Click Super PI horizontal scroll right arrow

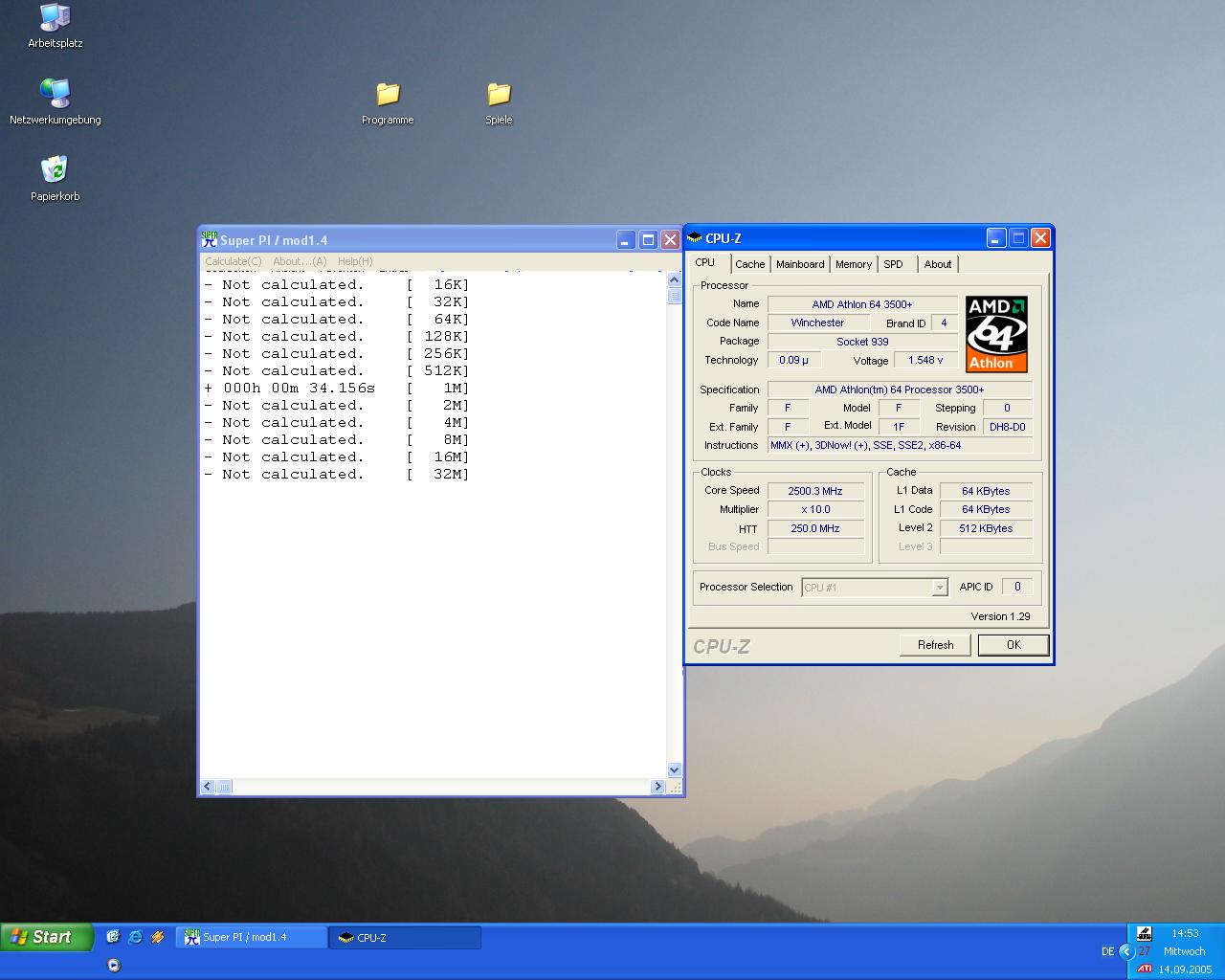click(x=657, y=787)
